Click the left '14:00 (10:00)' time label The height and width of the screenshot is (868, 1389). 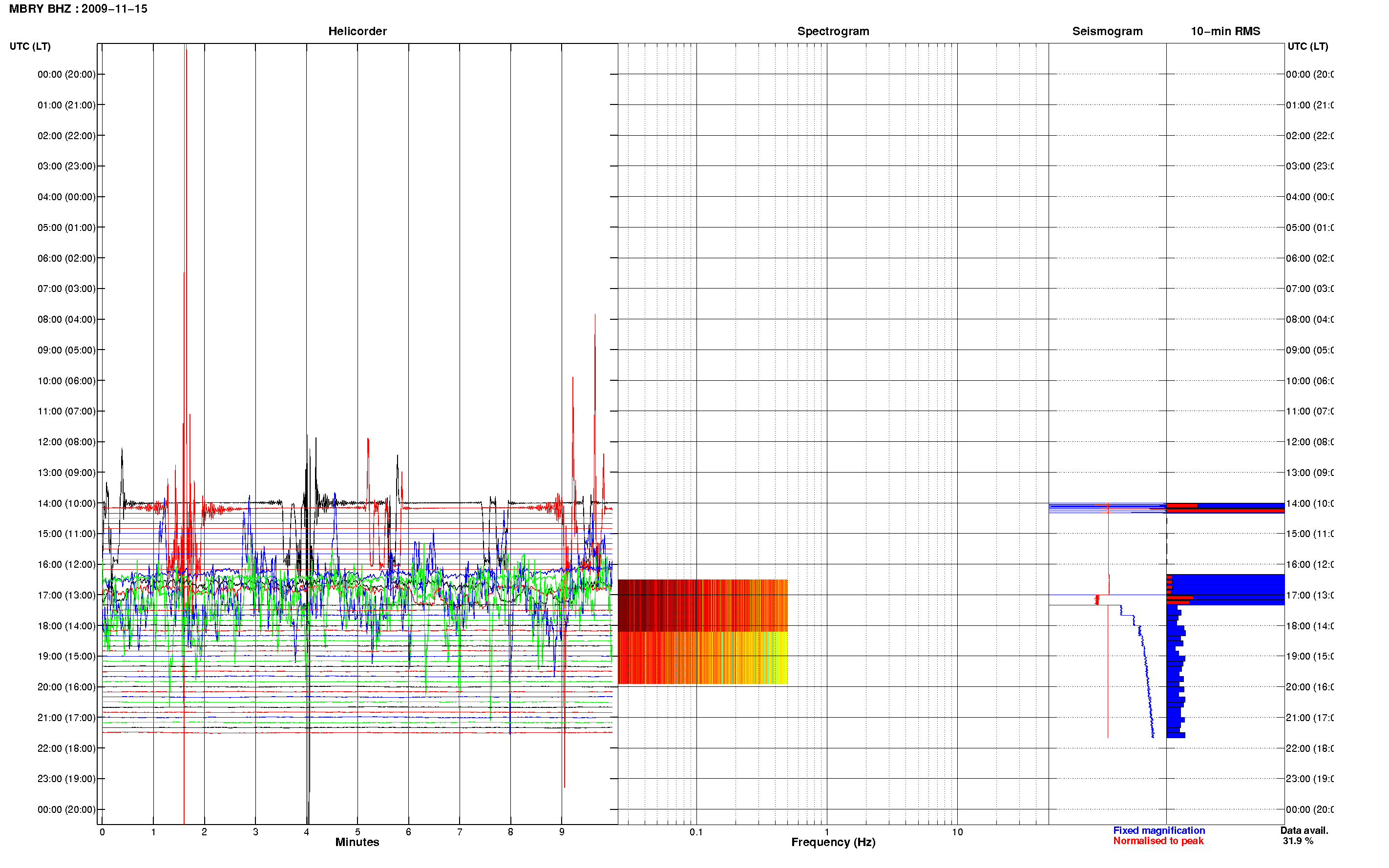[66, 503]
